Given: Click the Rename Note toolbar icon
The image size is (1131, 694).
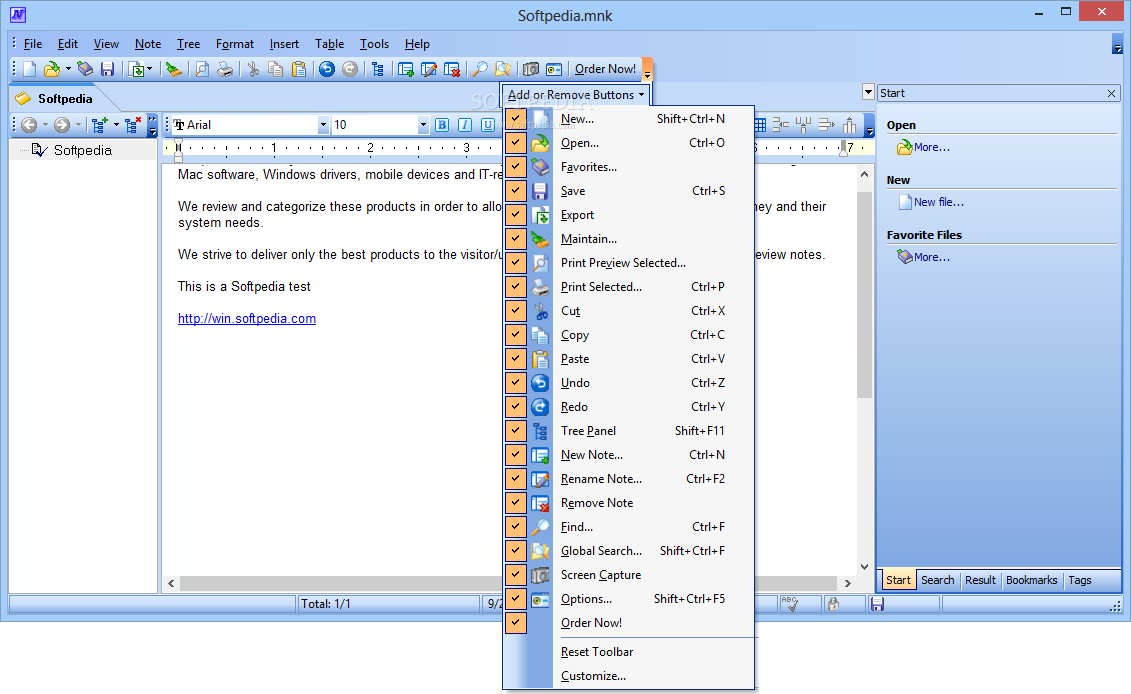Looking at the screenshot, I should click(x=429, y=69).
